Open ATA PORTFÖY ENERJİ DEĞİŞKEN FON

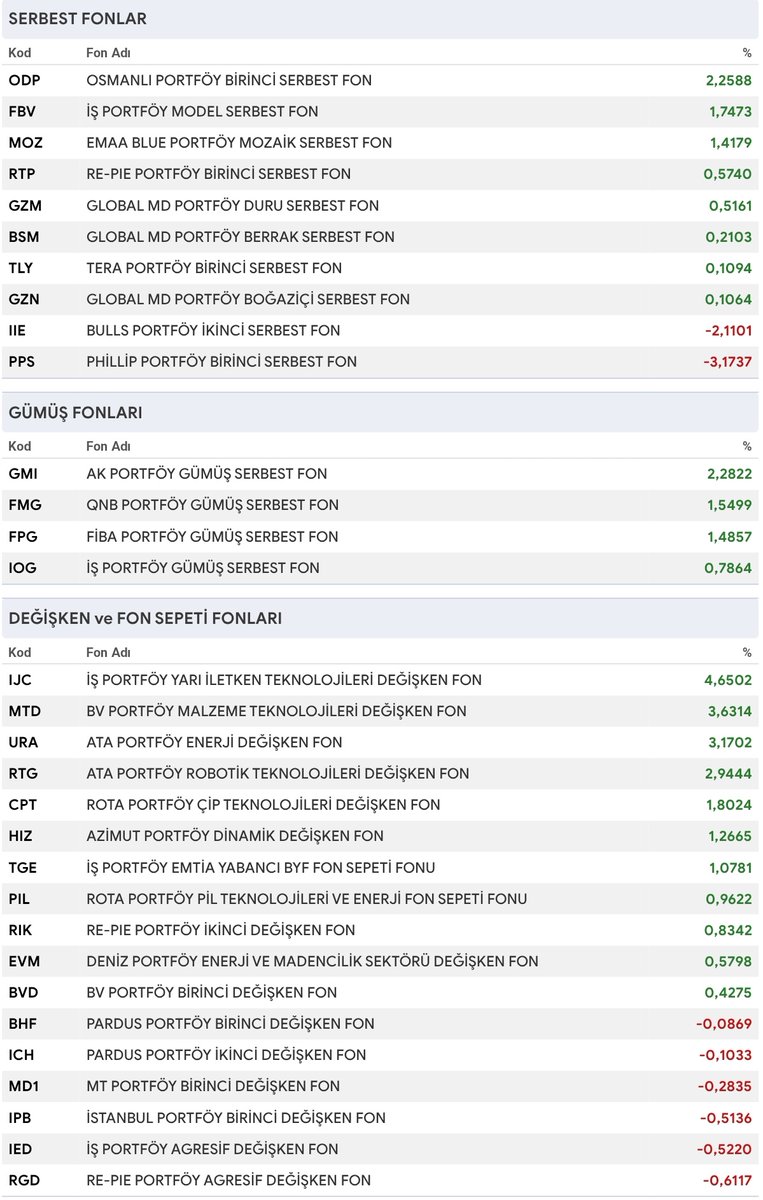[214, 742]
